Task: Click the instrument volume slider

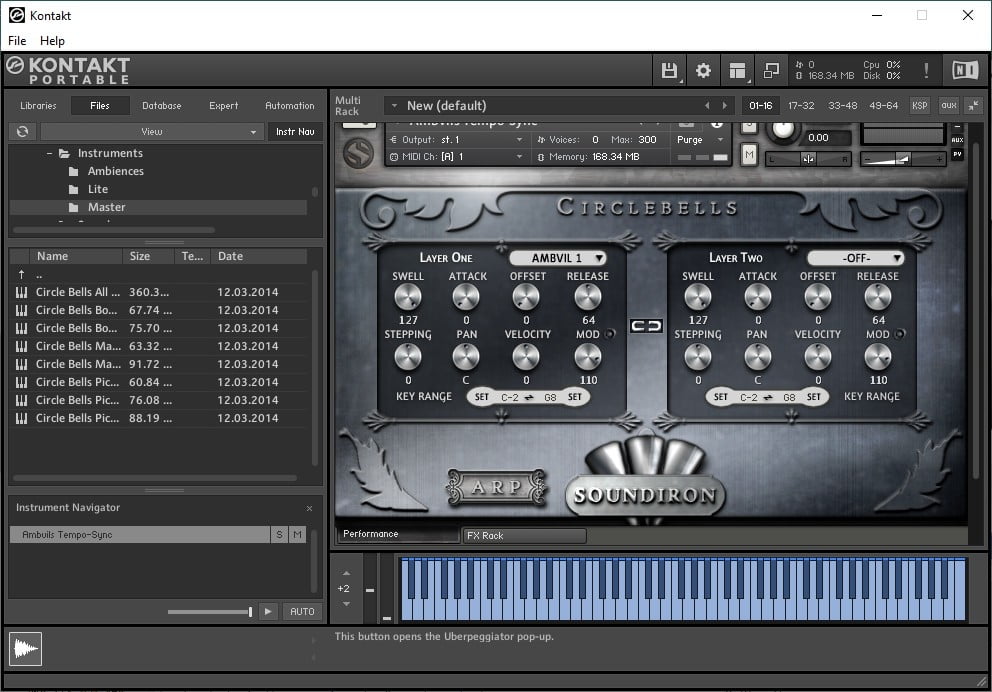Action: pyautogui.click(x=903, y=159)
